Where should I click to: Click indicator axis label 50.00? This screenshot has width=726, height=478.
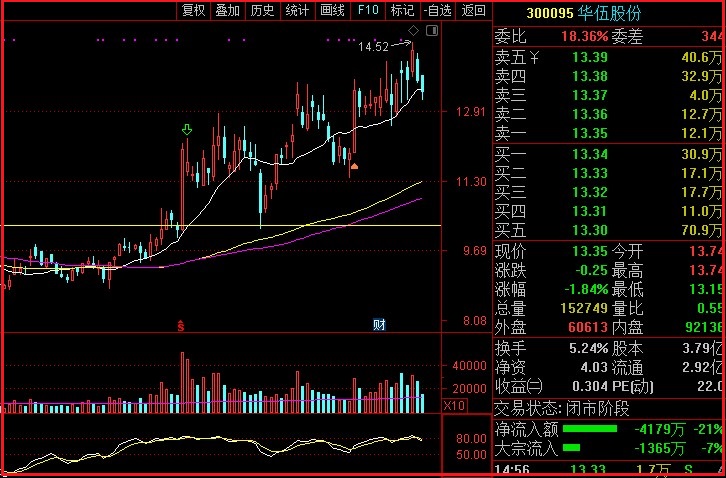(471, 454)
